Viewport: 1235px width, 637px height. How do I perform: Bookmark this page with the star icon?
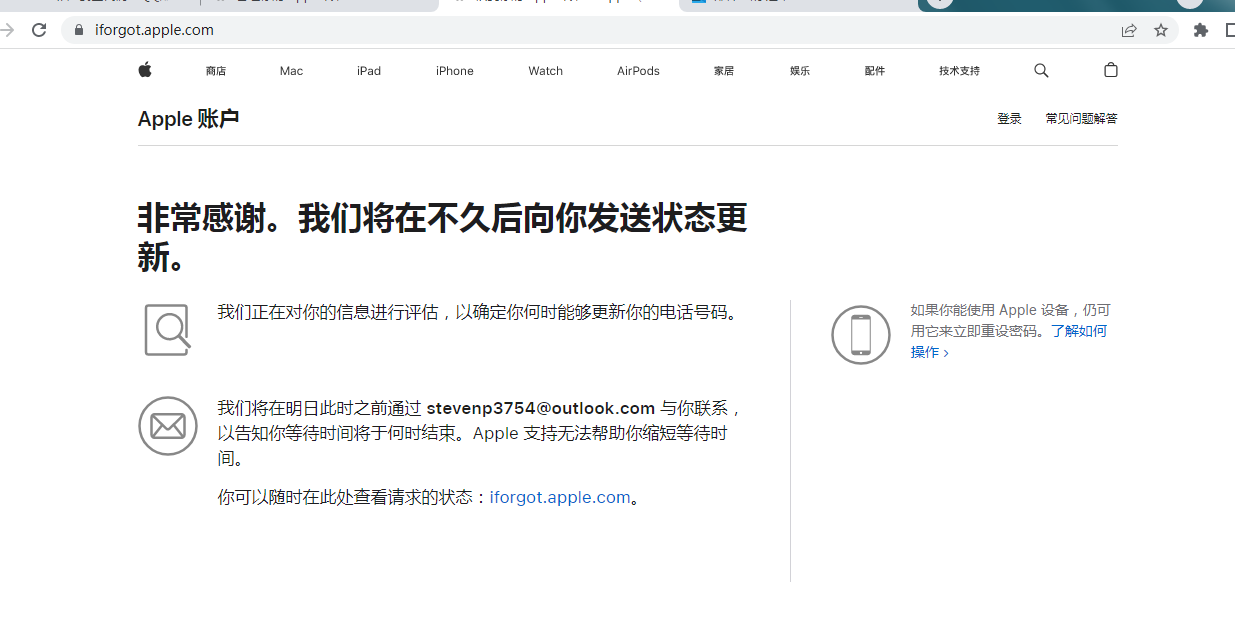(x=1161, y=30)
